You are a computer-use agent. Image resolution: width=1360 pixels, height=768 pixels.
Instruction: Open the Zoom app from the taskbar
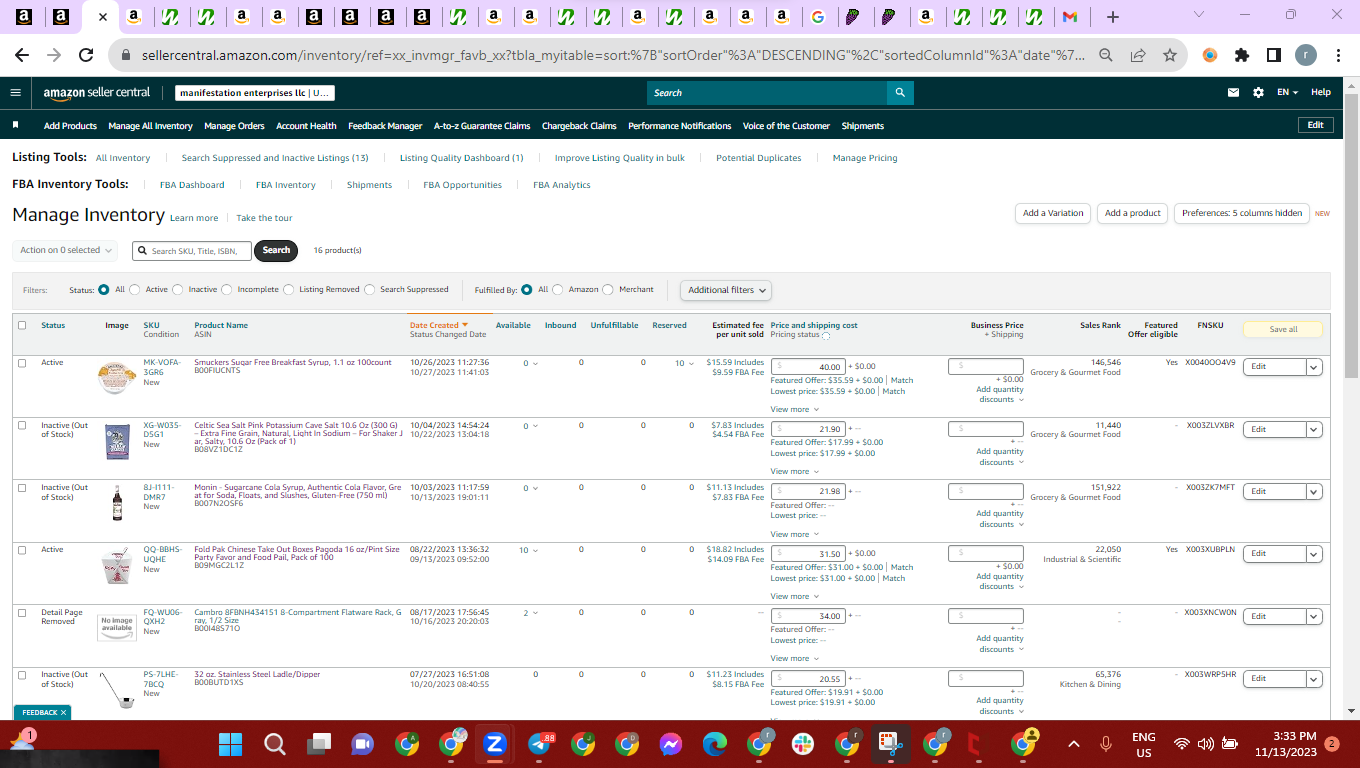(x=494, y=744)
